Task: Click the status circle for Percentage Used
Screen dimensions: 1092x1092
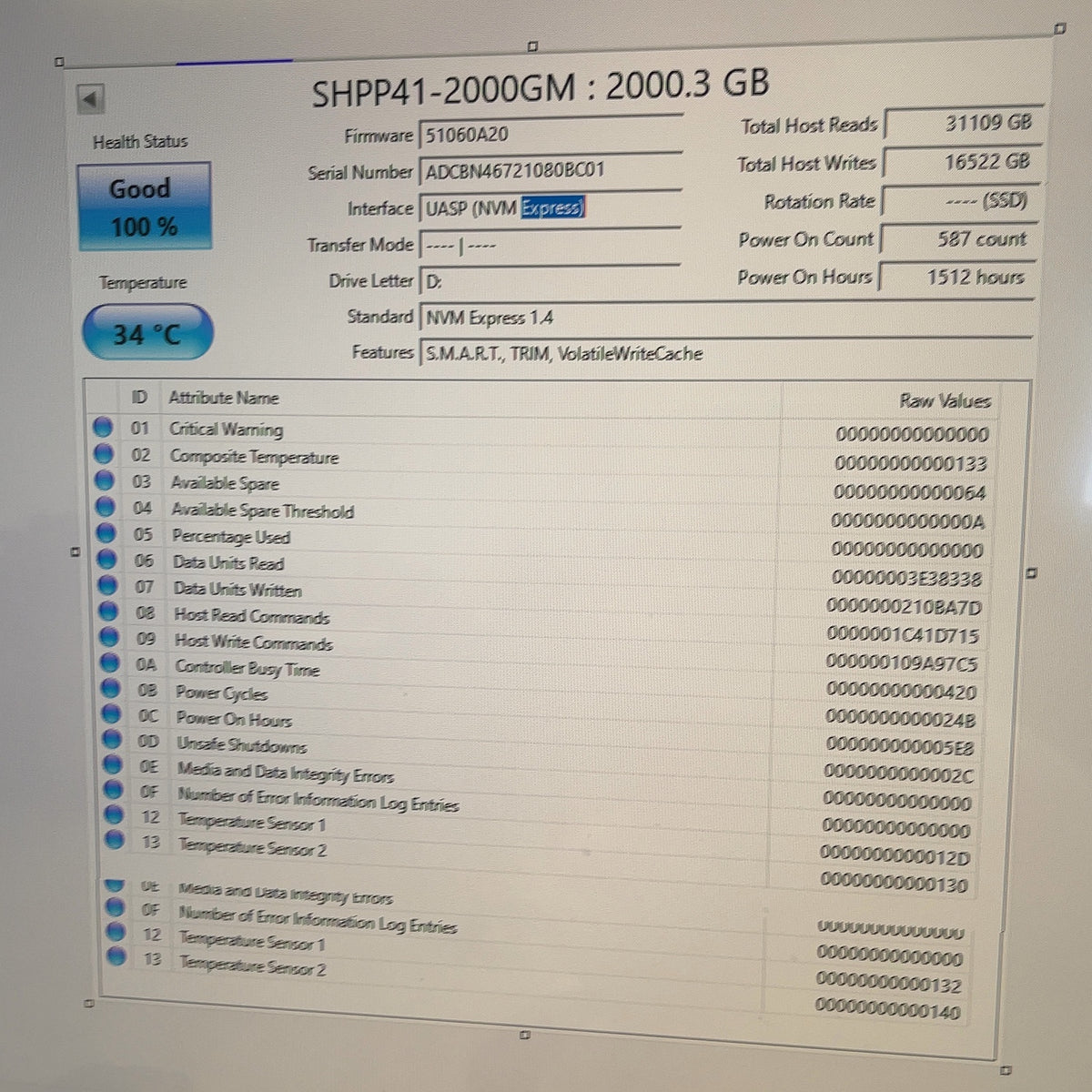Action: [106, 532]
